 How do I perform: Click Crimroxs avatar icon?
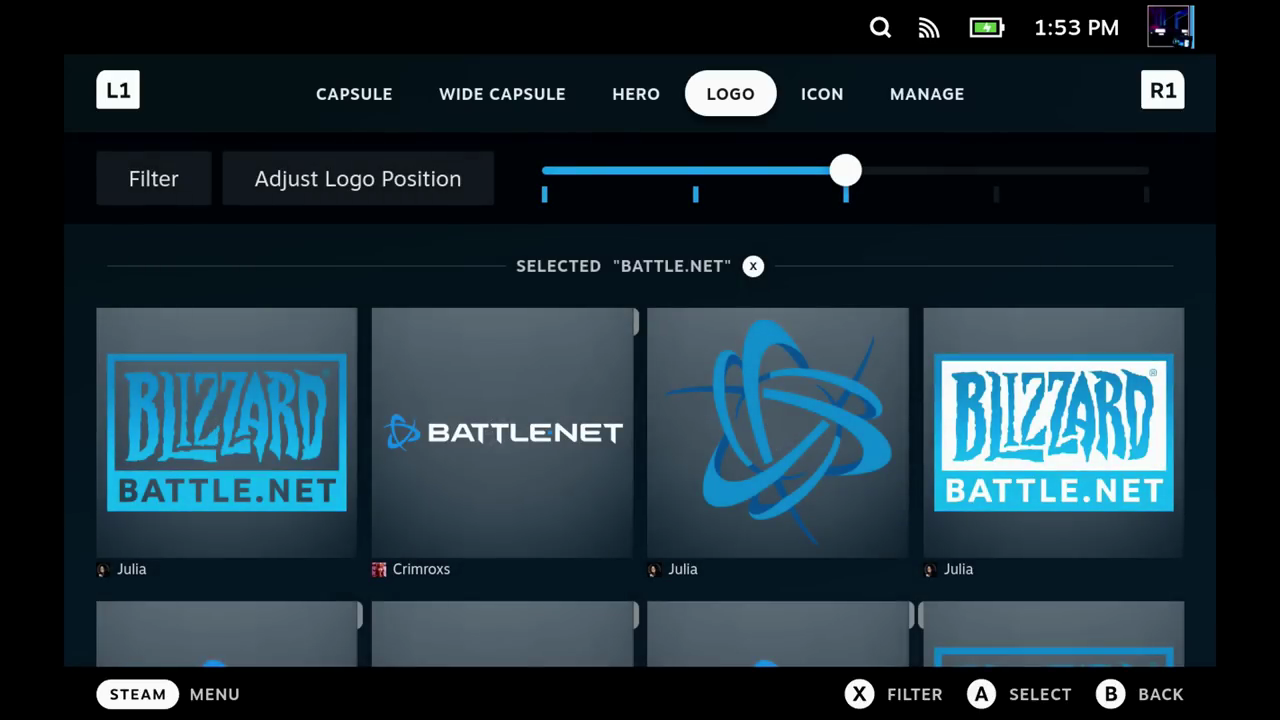(379, 569)
